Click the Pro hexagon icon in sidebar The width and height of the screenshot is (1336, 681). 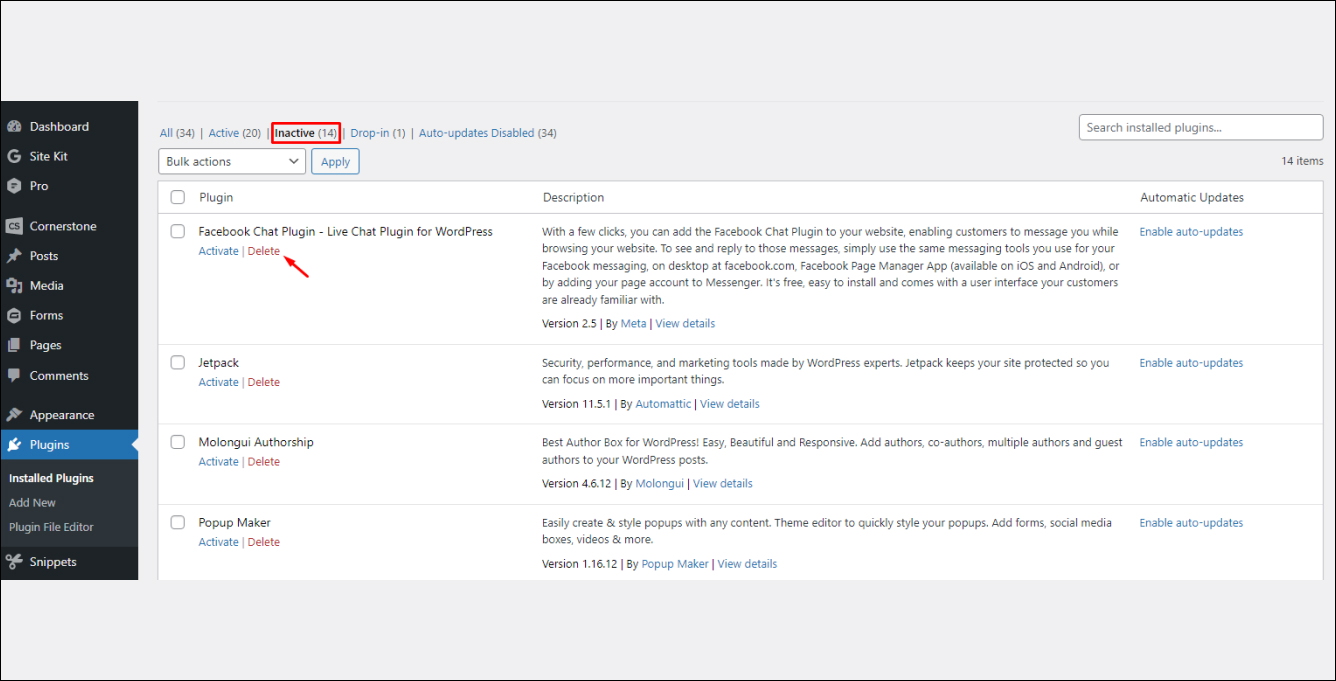[x=14, y=186]
